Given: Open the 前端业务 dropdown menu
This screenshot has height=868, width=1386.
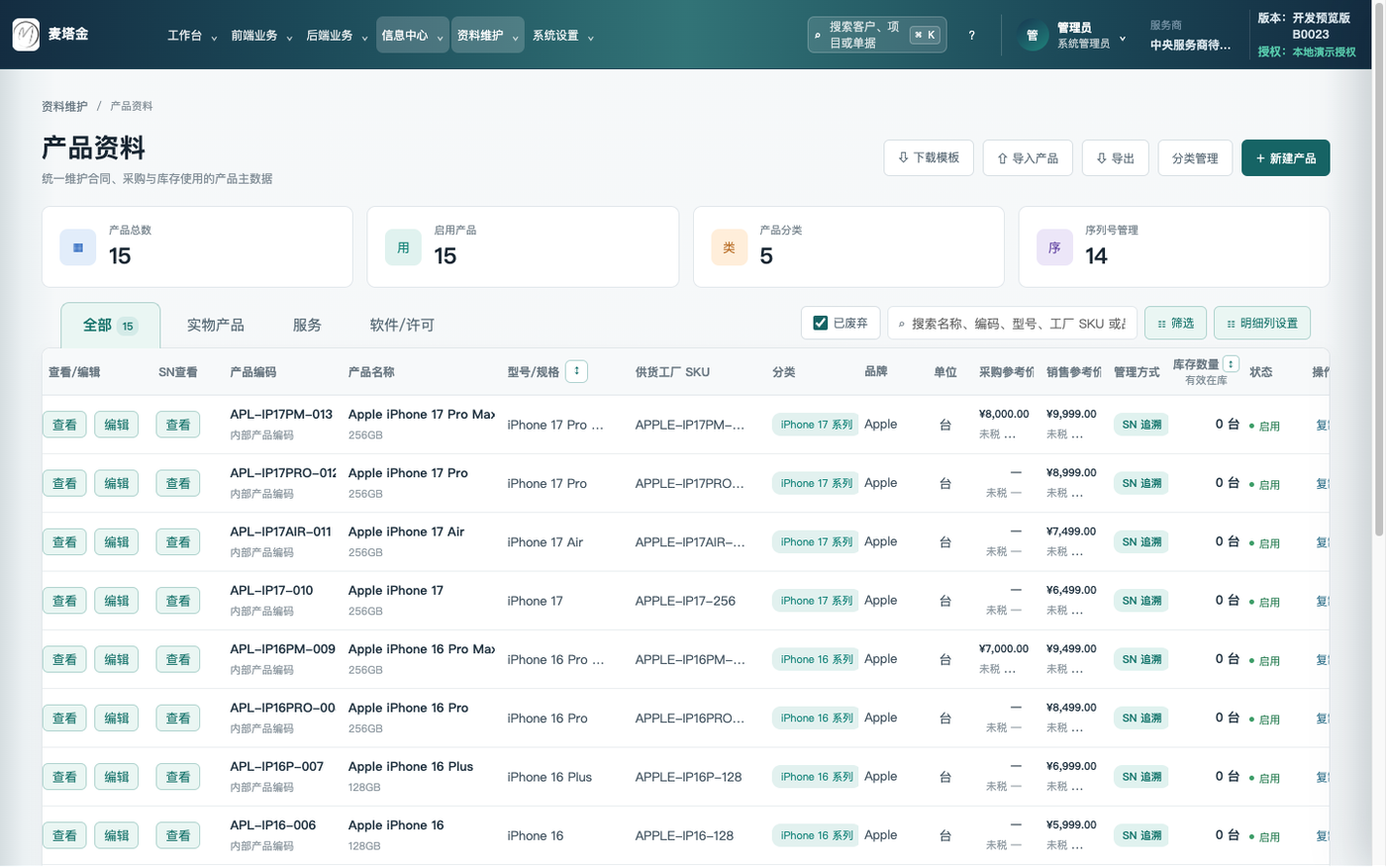Looking at the screenshot, I should 261,36.
